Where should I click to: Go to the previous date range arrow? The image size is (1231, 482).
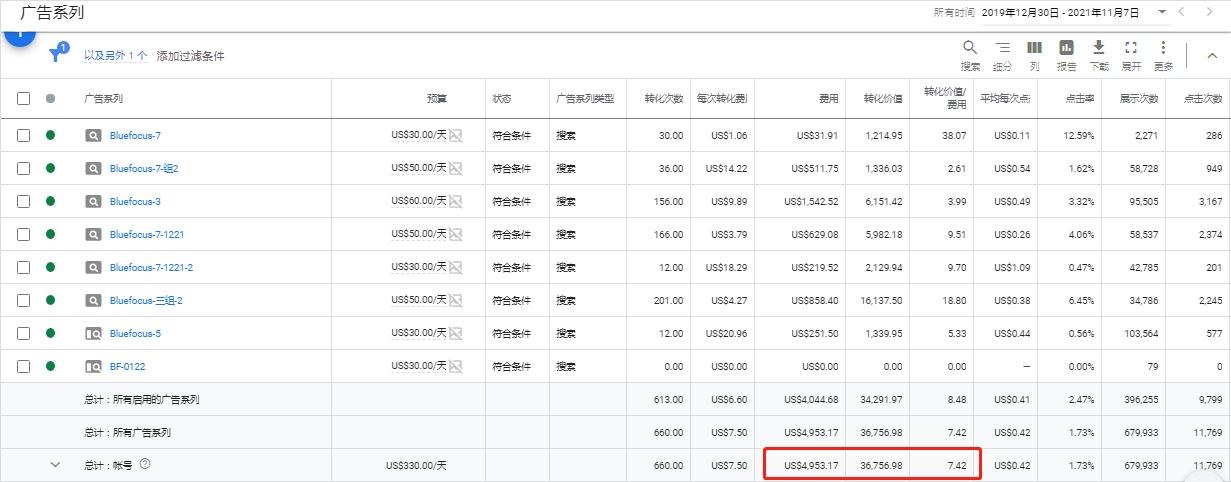(x=1182, y=12)
